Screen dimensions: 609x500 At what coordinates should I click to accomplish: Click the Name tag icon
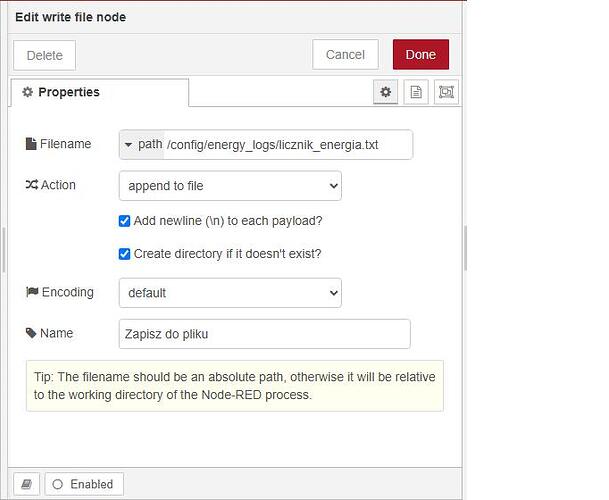[31, 333]
